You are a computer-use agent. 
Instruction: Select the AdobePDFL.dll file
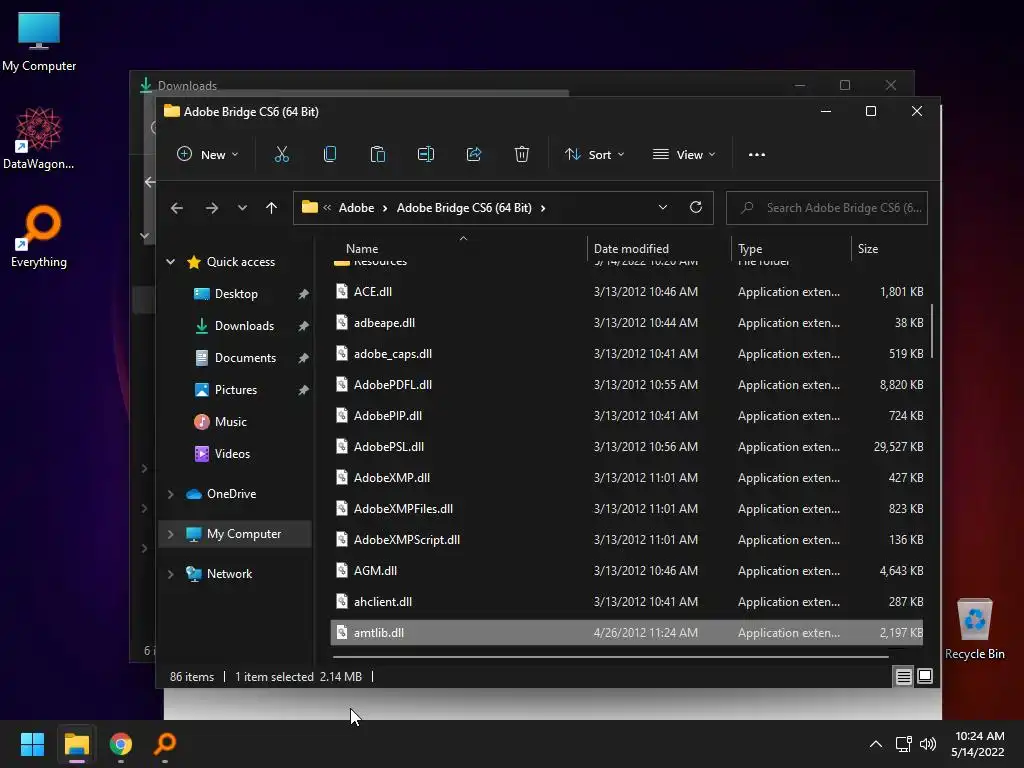[627, 385]
